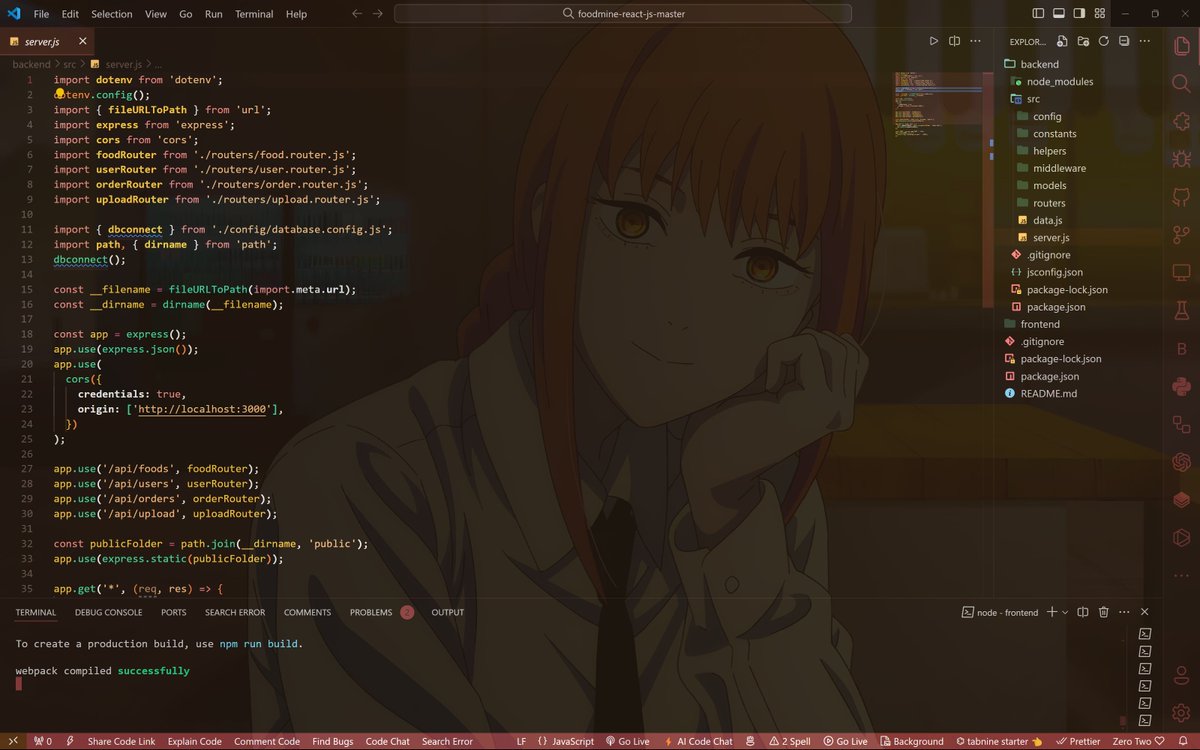Expand the config folder

click(1047, 116)
